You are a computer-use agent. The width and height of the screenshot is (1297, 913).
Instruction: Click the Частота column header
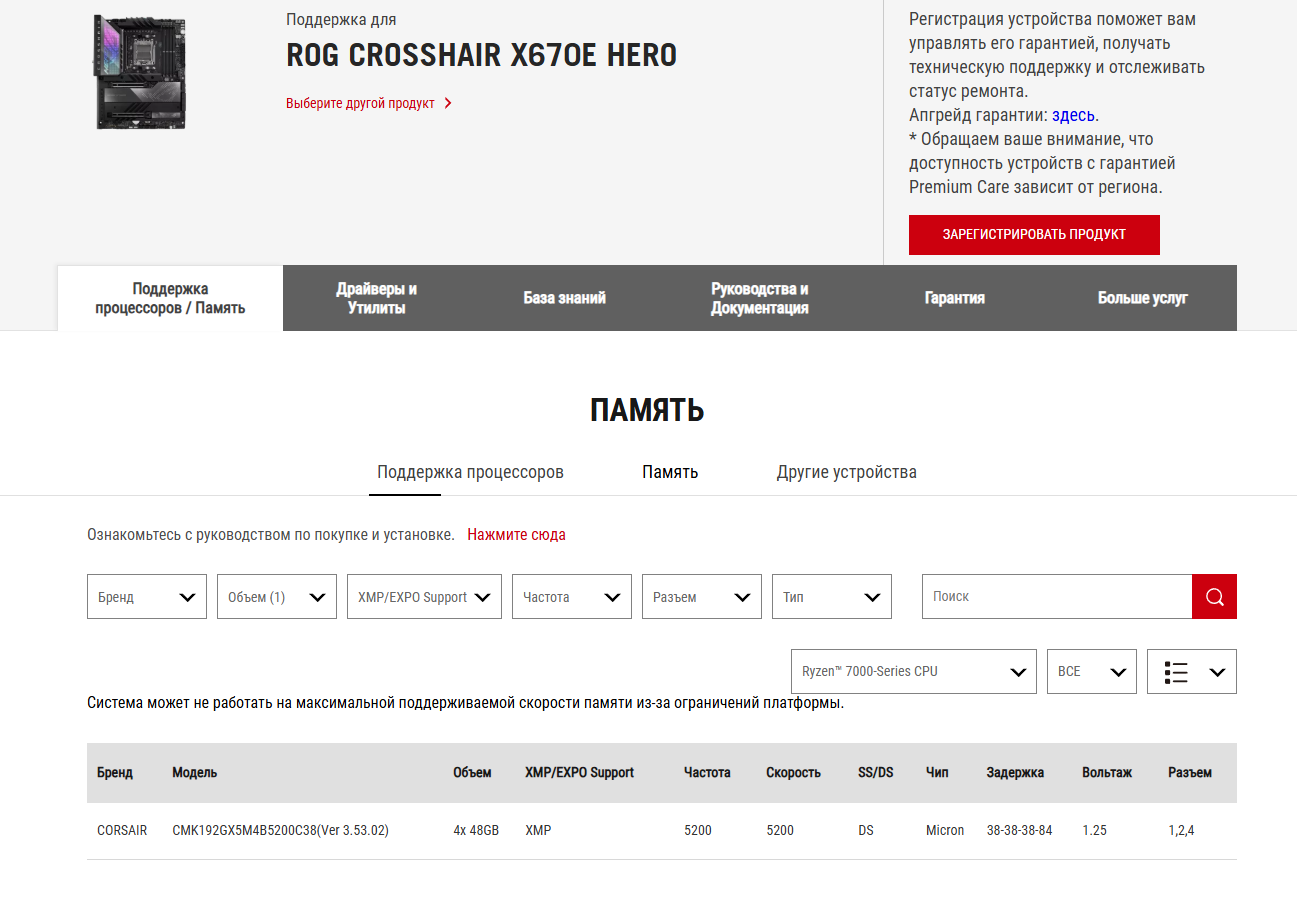[707, 773]
